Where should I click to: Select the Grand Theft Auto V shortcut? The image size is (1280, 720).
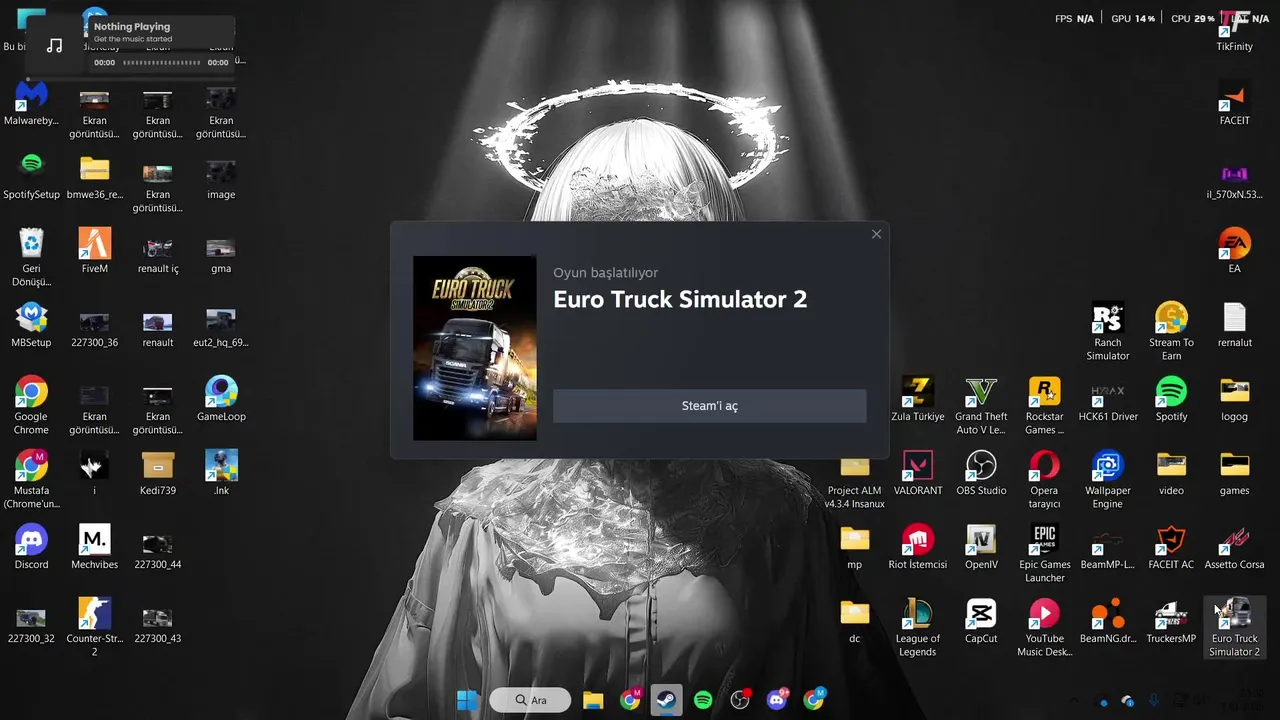pyautogui.click(x=981, y=406)
